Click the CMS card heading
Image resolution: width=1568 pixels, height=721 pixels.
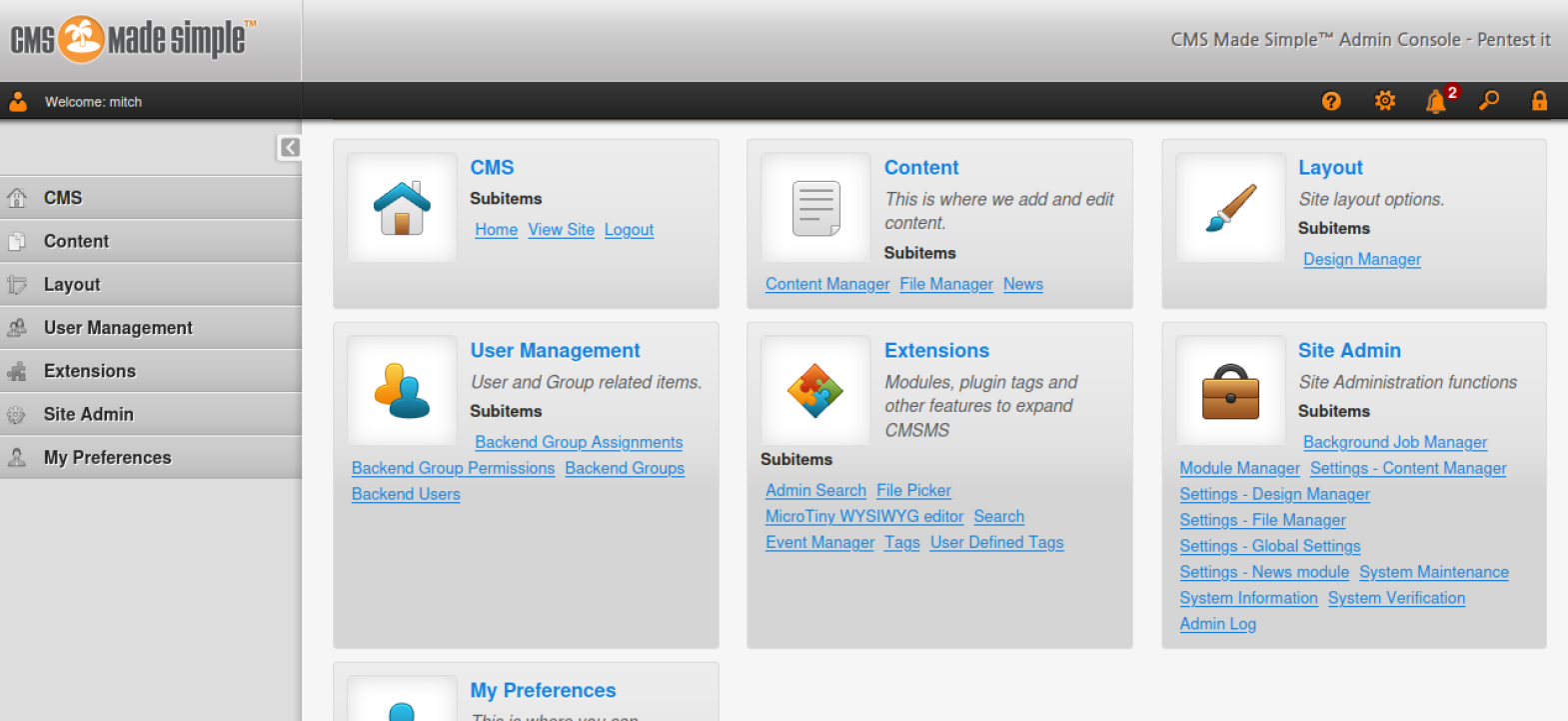tap(492, 167)
